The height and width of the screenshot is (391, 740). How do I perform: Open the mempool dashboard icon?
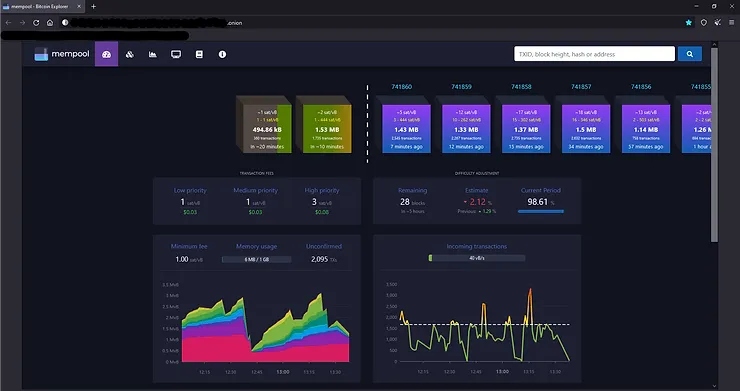(106, 54)
